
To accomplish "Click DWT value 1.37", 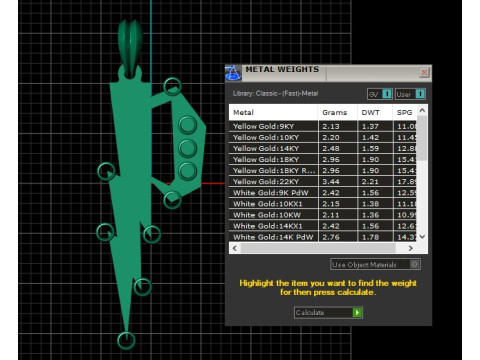I will pos(370,126).
